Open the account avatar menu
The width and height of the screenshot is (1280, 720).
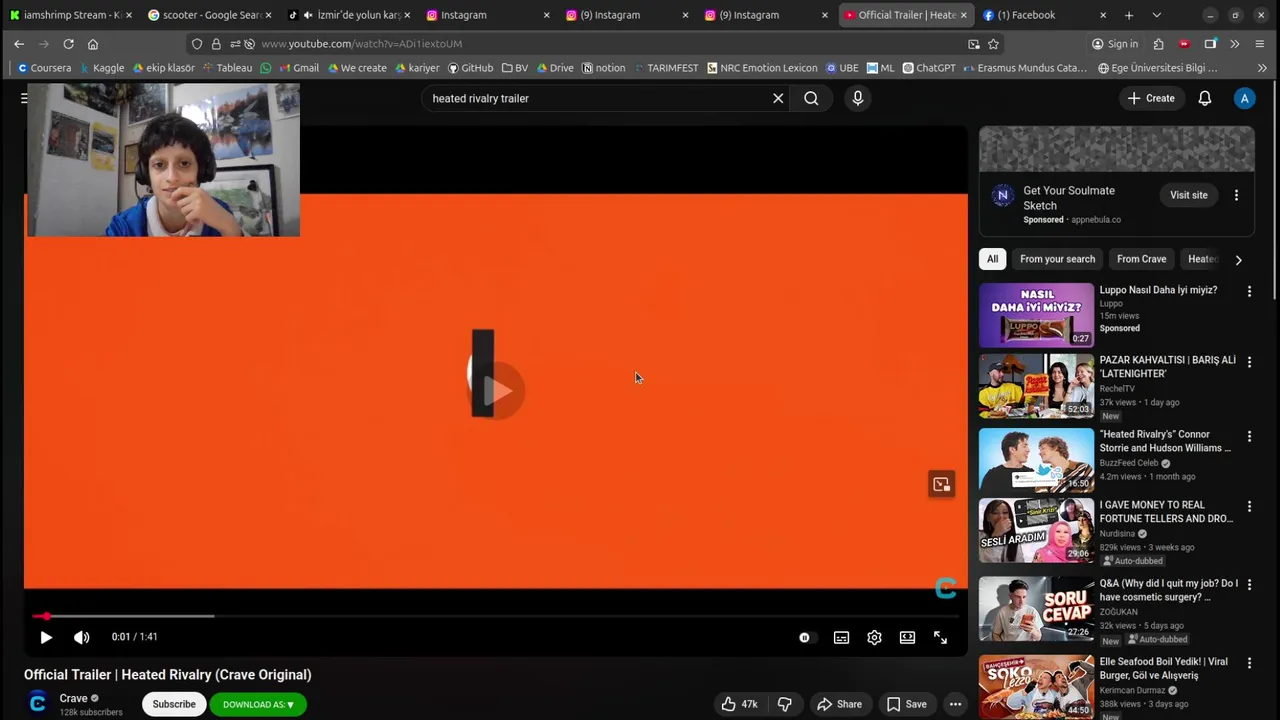(x=1244, y=98)
